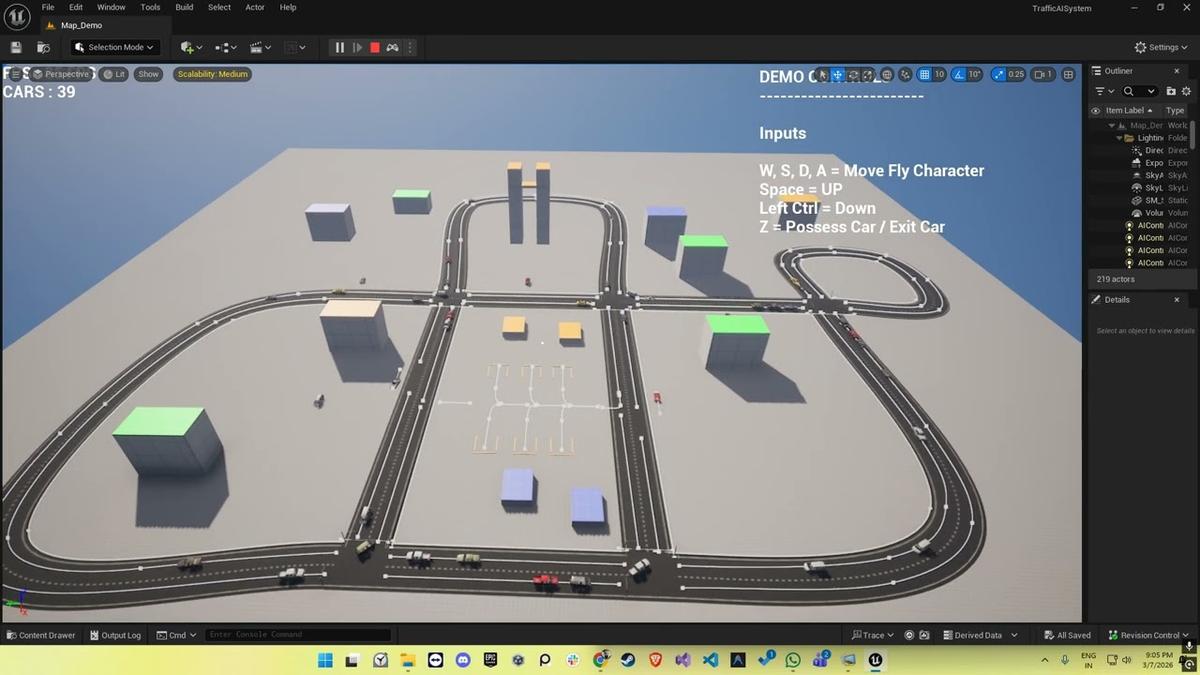Click the Type column header
The image size is (1200, 675).
coord(1176,110)
